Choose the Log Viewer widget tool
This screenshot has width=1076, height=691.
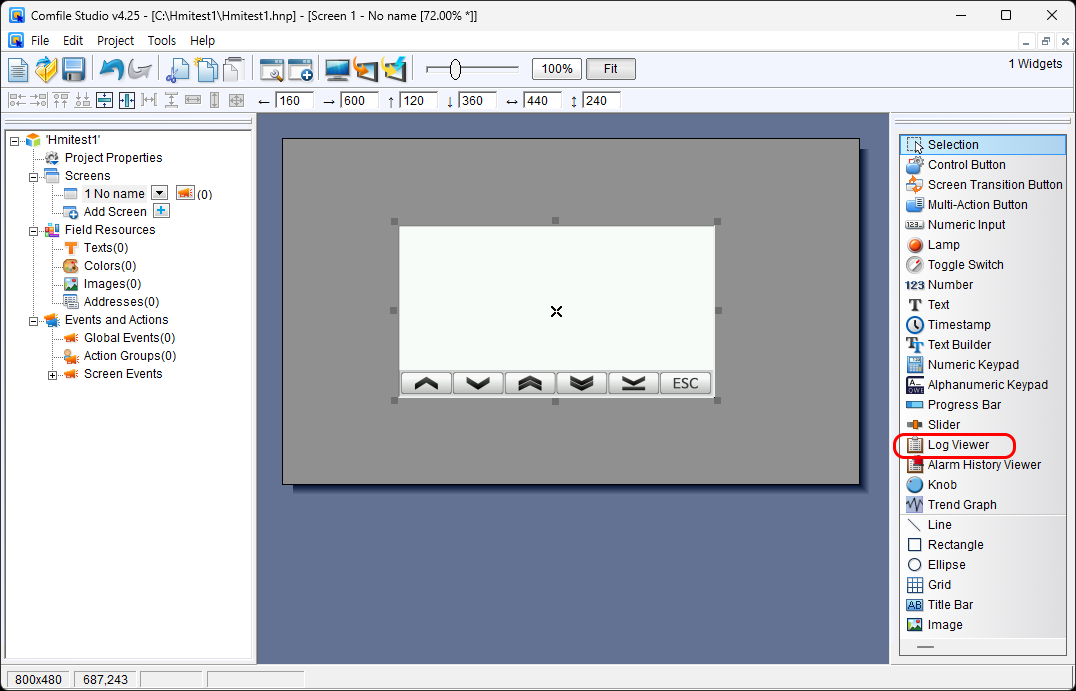tap(958, 445)
